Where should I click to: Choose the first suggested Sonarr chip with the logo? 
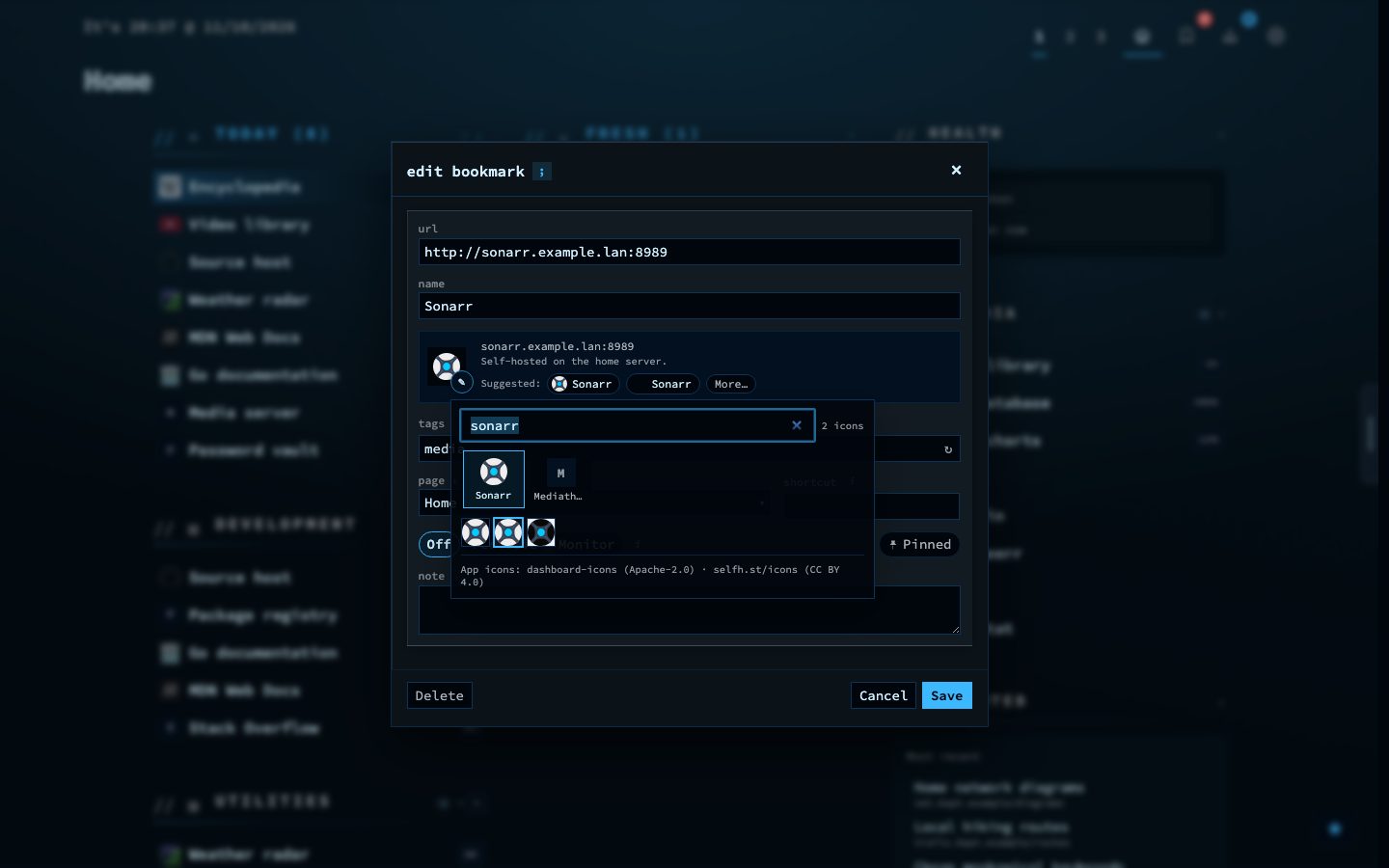pyautogui.click(x=584, y=384)
